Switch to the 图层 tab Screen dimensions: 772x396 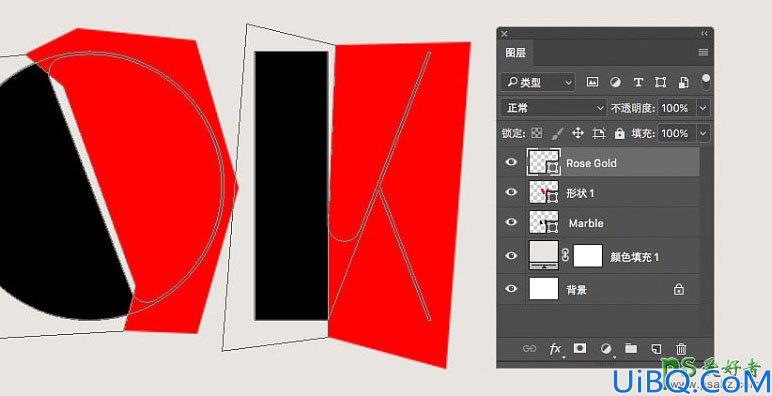(x=515, y=53)
